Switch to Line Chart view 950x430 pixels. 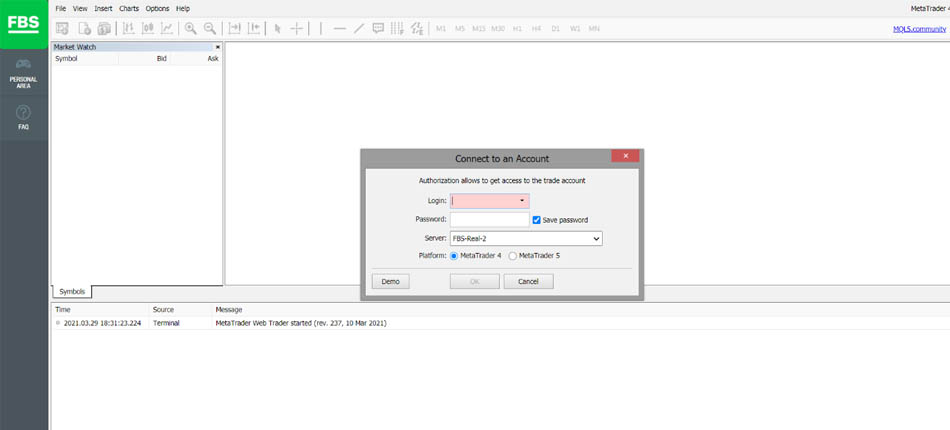pos(167,28)
